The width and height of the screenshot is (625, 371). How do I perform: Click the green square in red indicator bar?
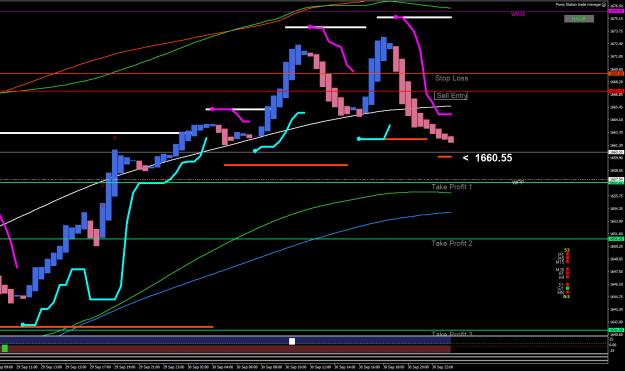[5, 349]
